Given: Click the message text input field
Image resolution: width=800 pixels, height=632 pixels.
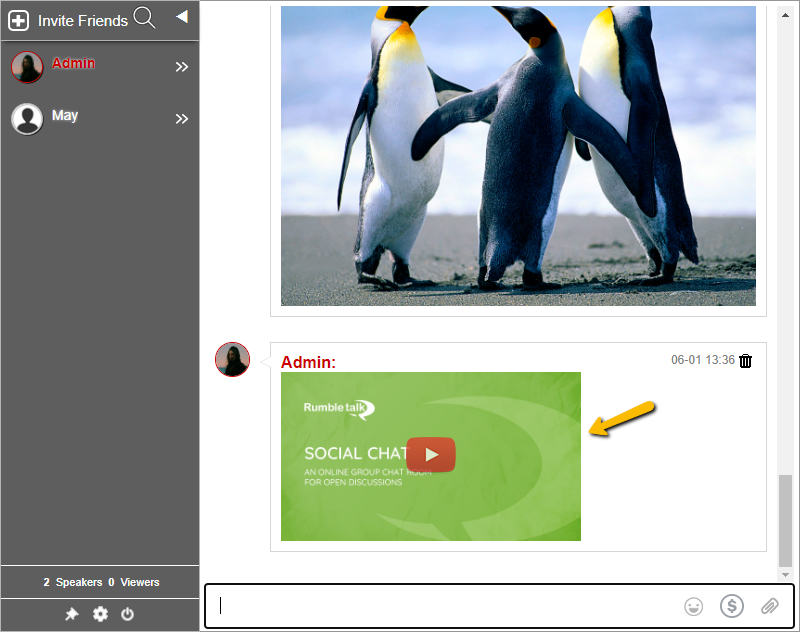Looking at the screenshot, I should pos(440,606).
